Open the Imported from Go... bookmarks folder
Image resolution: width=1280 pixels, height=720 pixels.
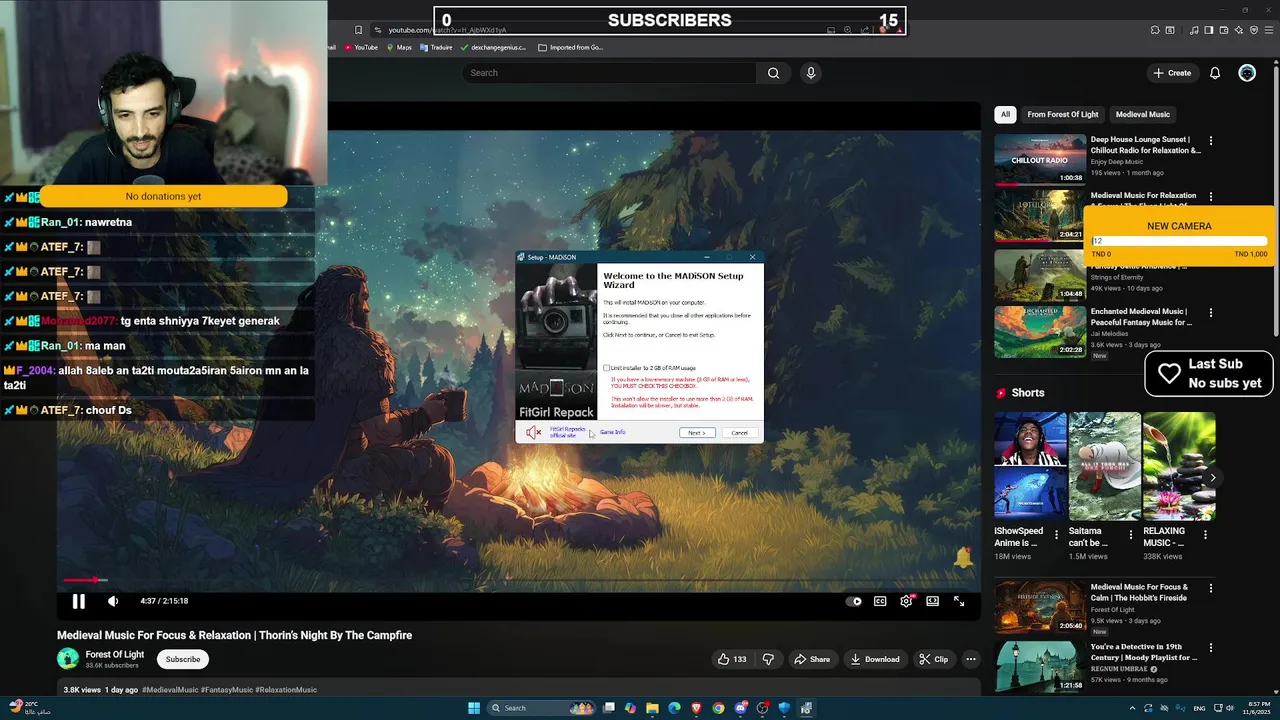pyautogui.click(x=570, y=47)
